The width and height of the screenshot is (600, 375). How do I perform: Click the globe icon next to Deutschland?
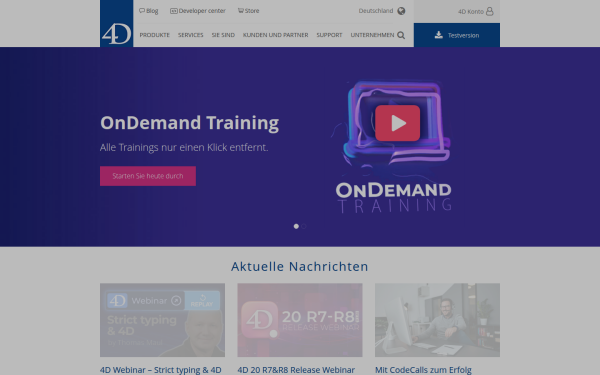(x=401, y=11)
